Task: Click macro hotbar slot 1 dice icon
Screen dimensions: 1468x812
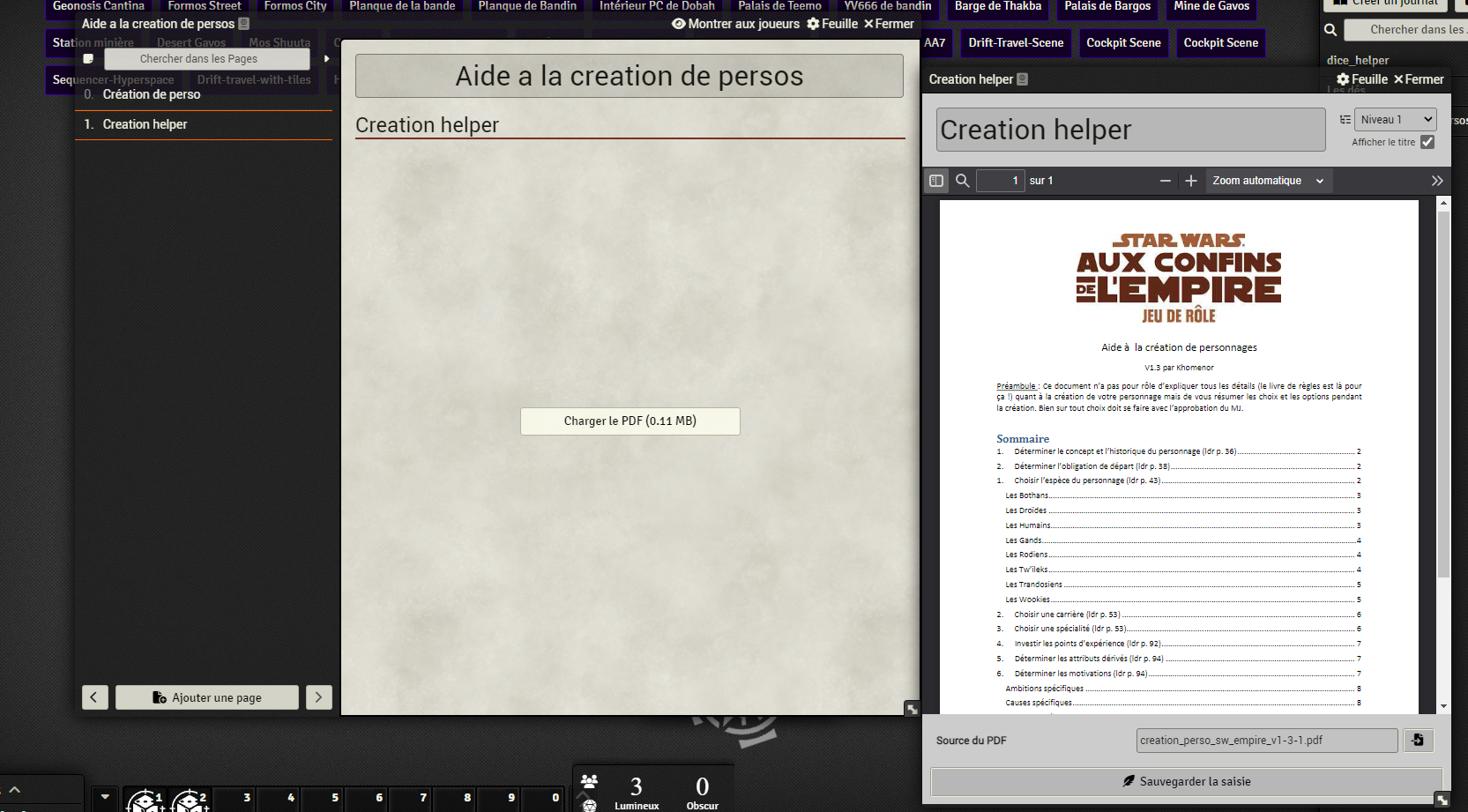Action: coord(145,800)
